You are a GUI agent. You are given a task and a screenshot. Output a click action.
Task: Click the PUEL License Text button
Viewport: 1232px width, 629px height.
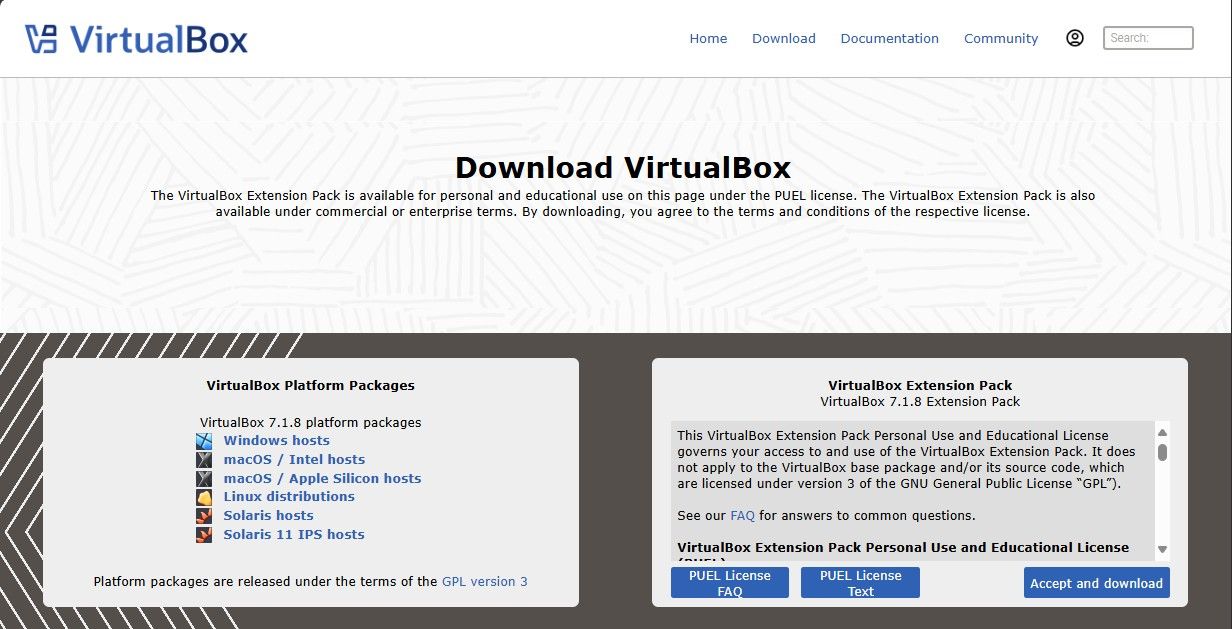coord(860,583)
